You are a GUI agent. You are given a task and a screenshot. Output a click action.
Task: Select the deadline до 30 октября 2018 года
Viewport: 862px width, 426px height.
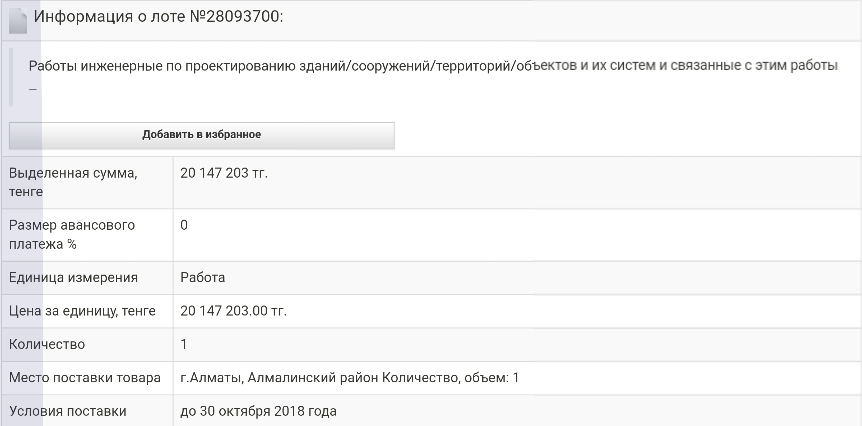[258, 411]
